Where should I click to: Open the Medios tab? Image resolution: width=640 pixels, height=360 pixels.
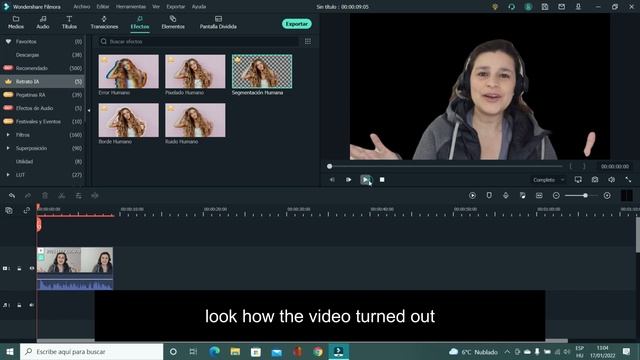[16, 22]
